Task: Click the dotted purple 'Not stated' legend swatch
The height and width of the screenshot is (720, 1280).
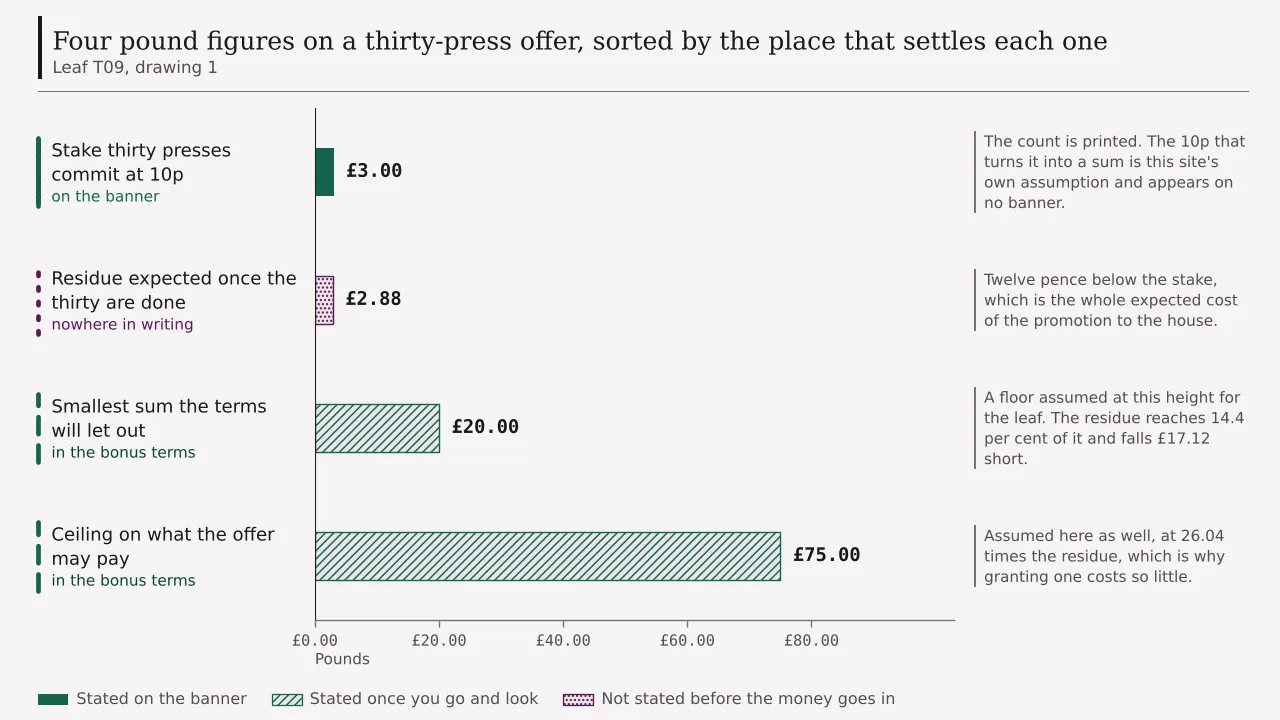Action: click(x=578, y=699)
